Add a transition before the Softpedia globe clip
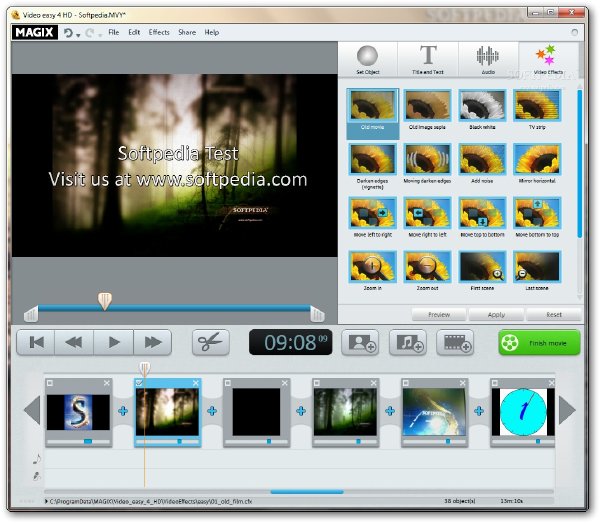The width and height of the screenshot is (600, 523). pos(390,411)
